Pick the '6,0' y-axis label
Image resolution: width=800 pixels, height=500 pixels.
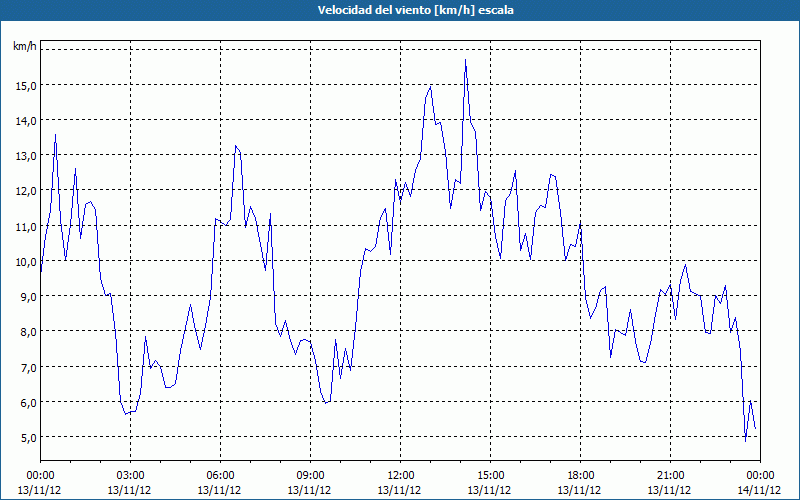[x=28, y=403]
